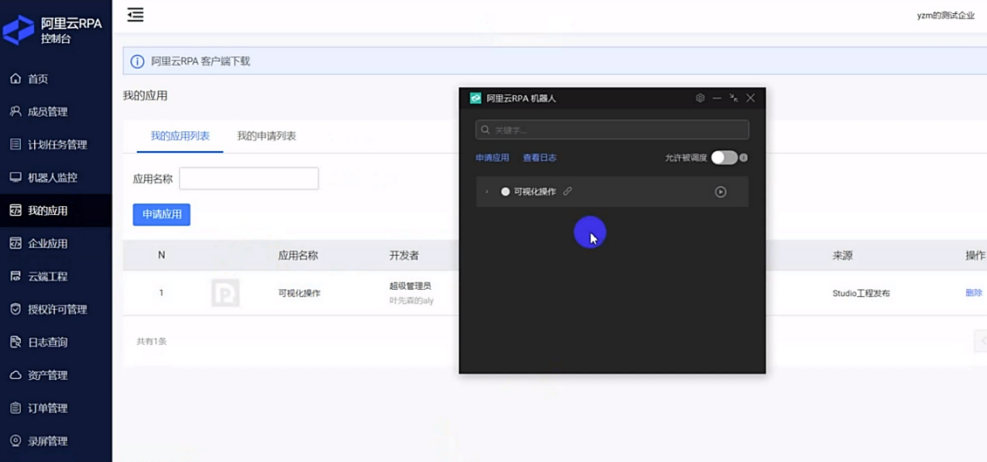The width and height of the screenshot is (987, 462).
Task: Click 可视化操作 name in table row
Action: 300,293
